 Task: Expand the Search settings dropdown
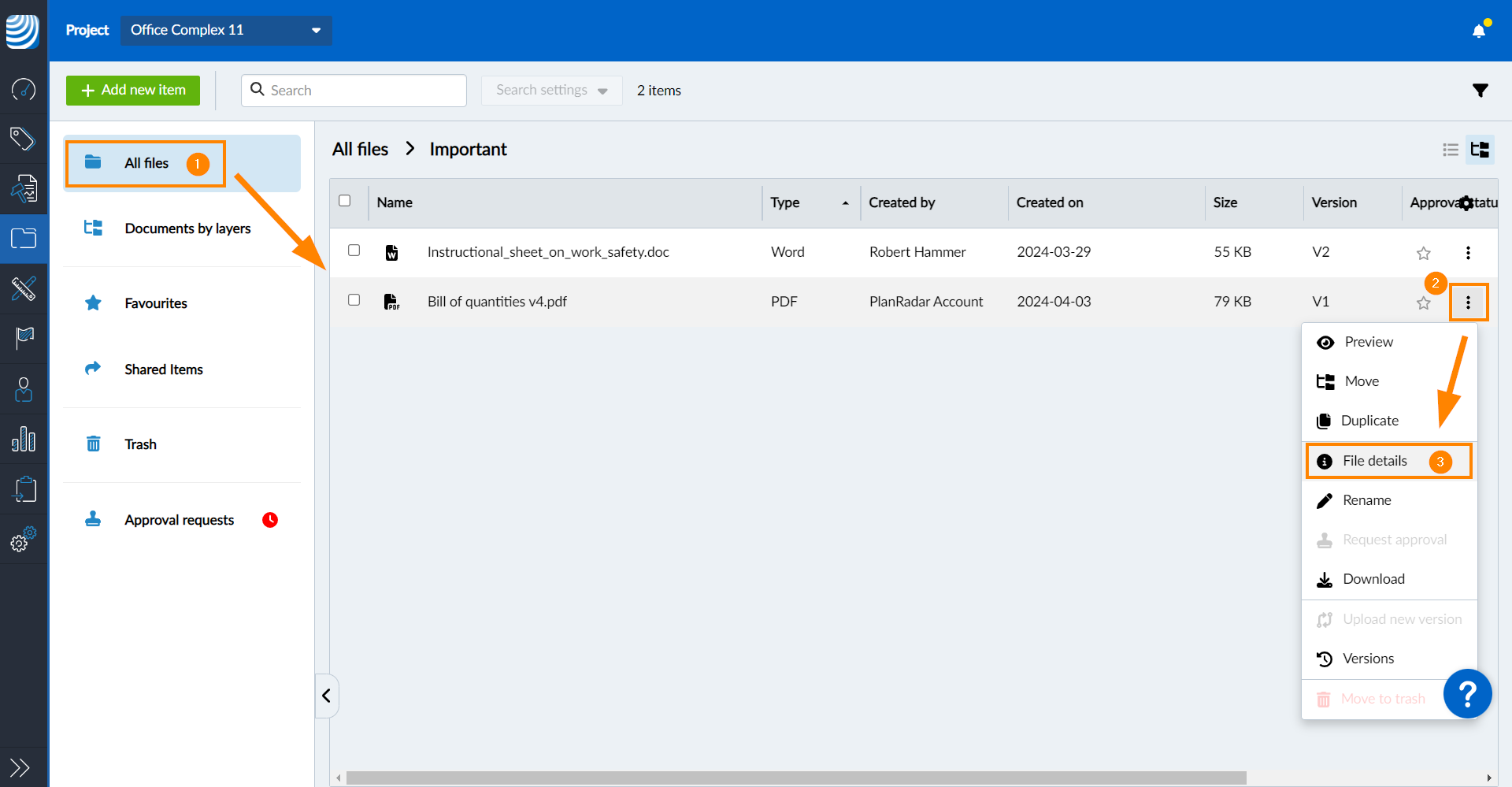click(x=552, y=91)
